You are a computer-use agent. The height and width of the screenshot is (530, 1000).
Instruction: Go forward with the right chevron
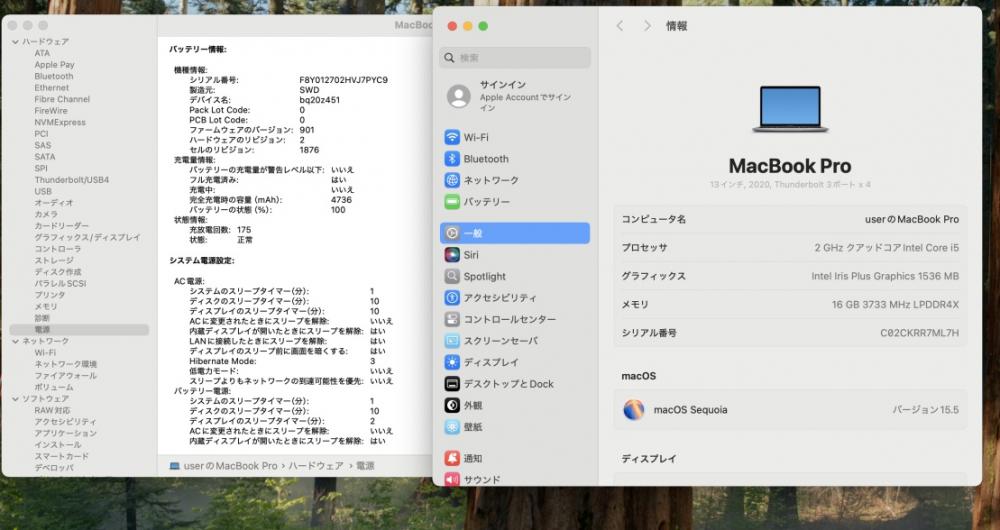point(647,26)
